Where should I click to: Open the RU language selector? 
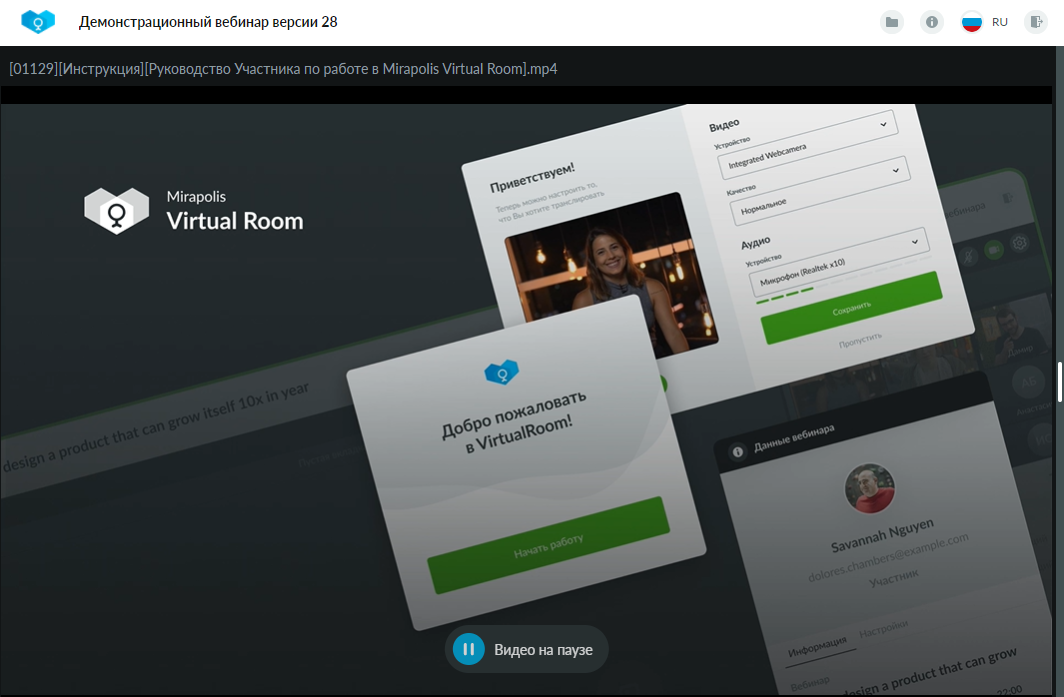(985, 22)
